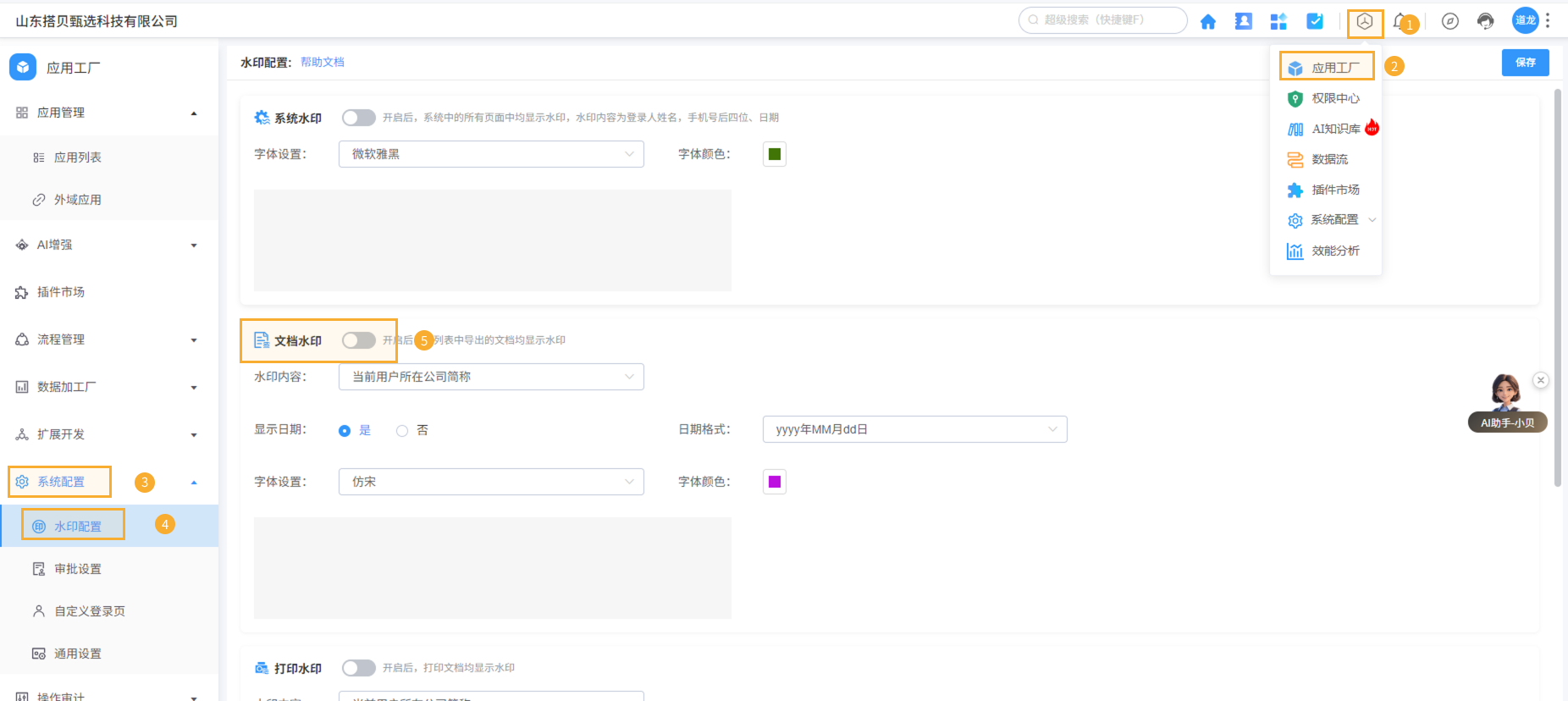
Task: Select 水印配置 in the sidebar
Action: coord(109,526)
